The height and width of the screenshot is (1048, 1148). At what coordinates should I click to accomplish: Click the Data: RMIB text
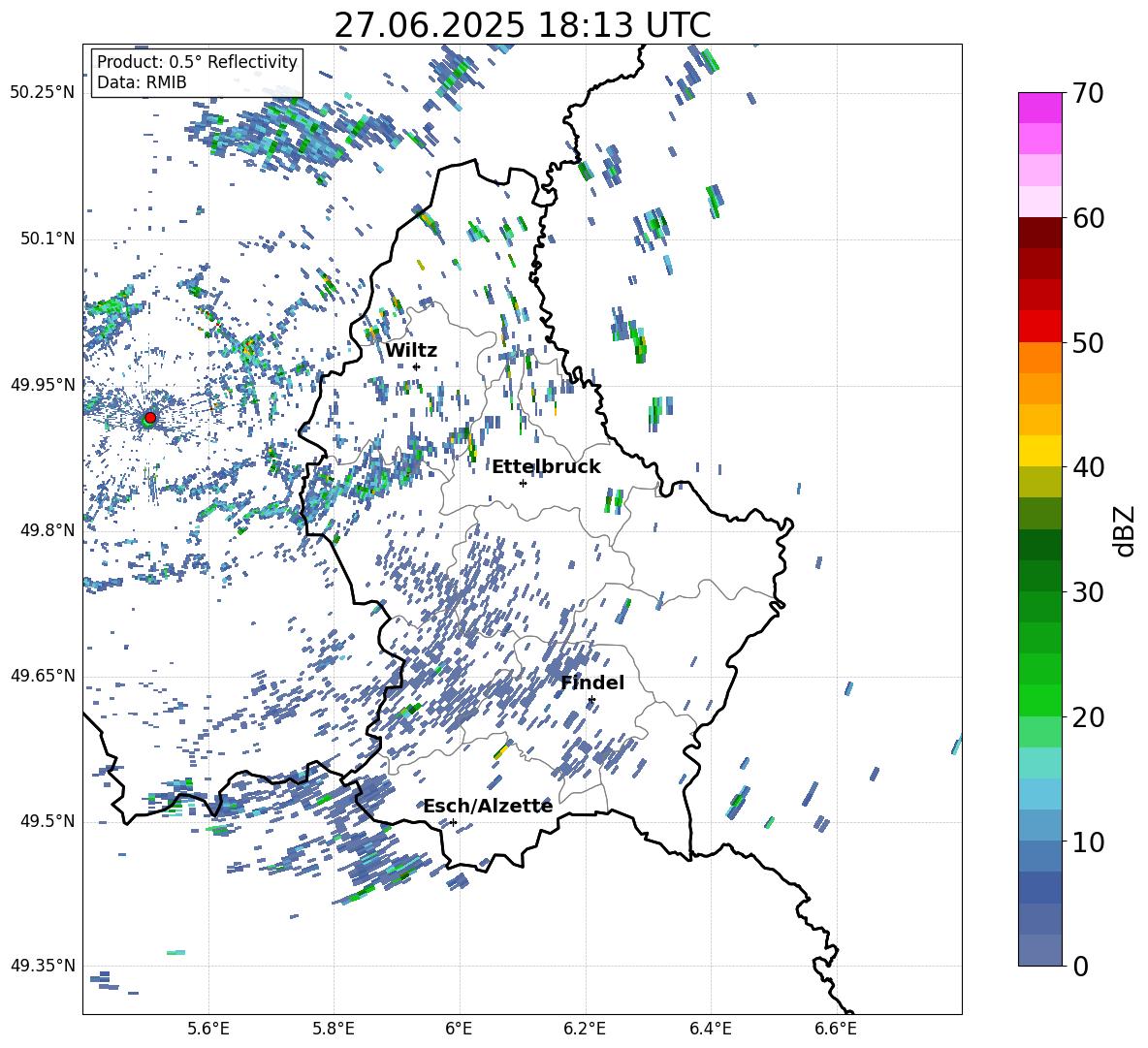[142, 82]
